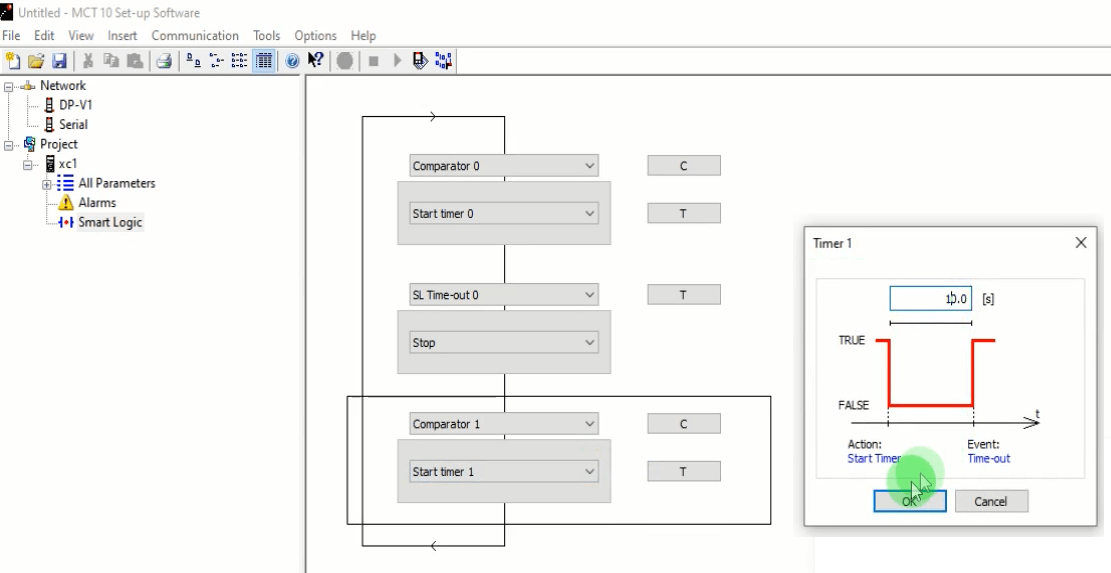Click the timer seconds value input field
The height and width of the screenshot is (573, 1111).
[x=930, y=298]
